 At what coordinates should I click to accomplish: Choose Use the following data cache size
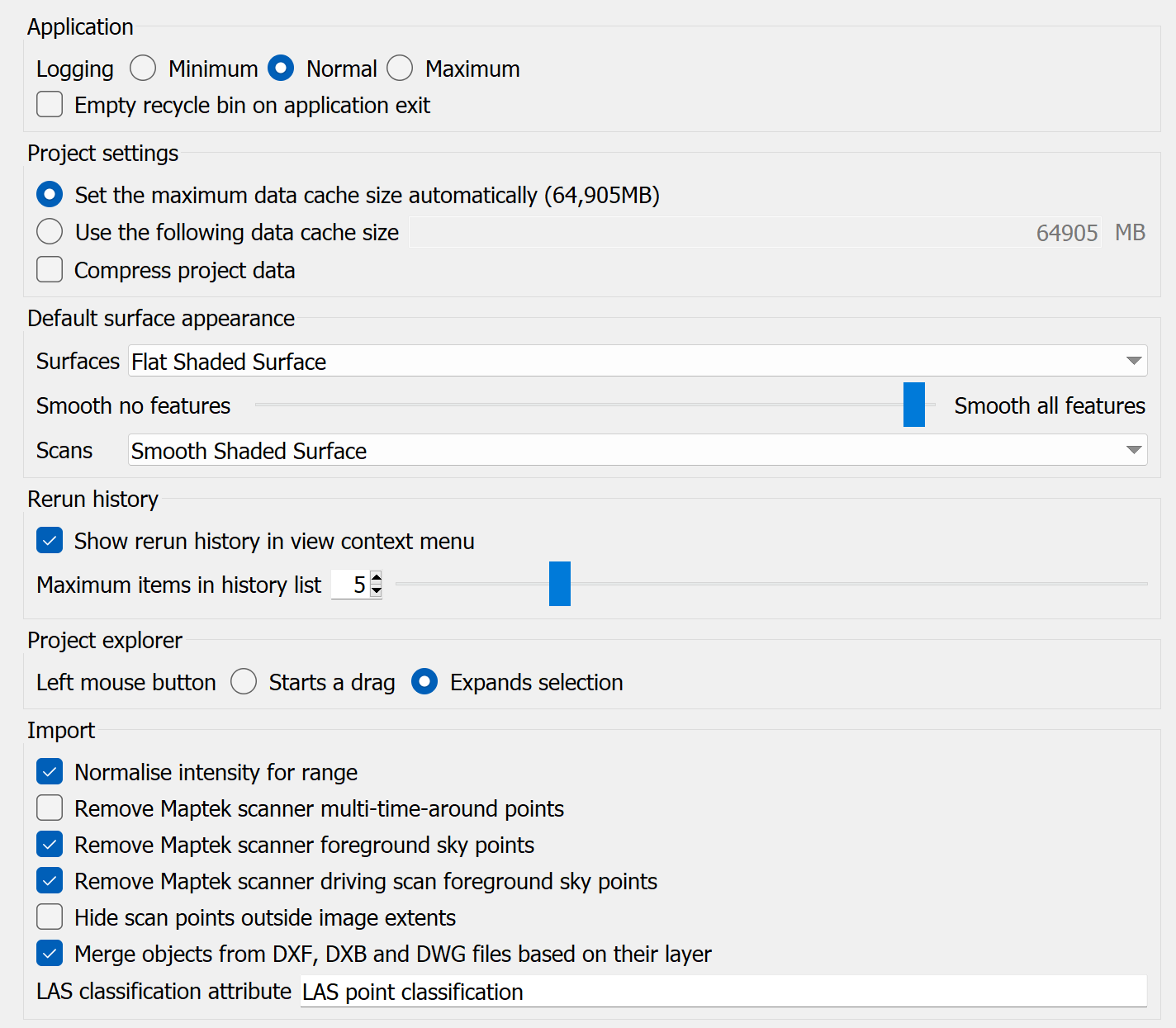pos(50,232)
